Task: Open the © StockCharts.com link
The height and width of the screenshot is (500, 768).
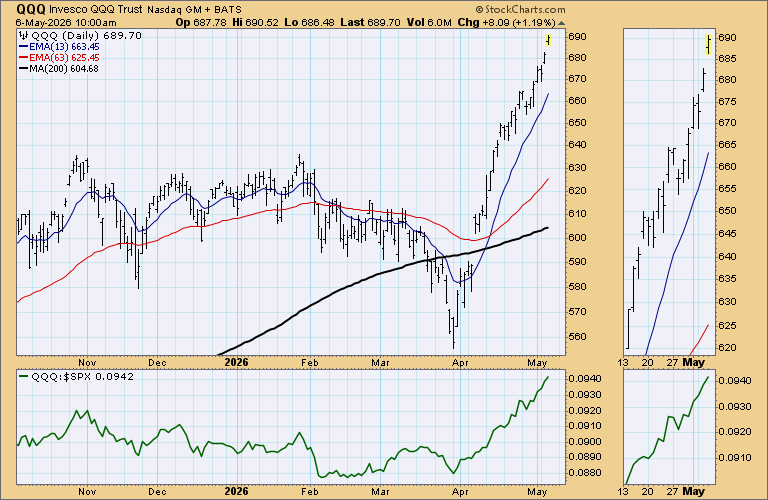Action: [520, 9]
